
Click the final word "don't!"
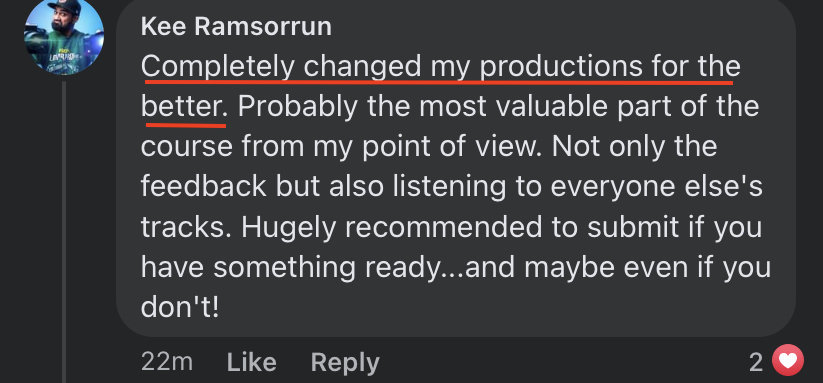point(179,308)
